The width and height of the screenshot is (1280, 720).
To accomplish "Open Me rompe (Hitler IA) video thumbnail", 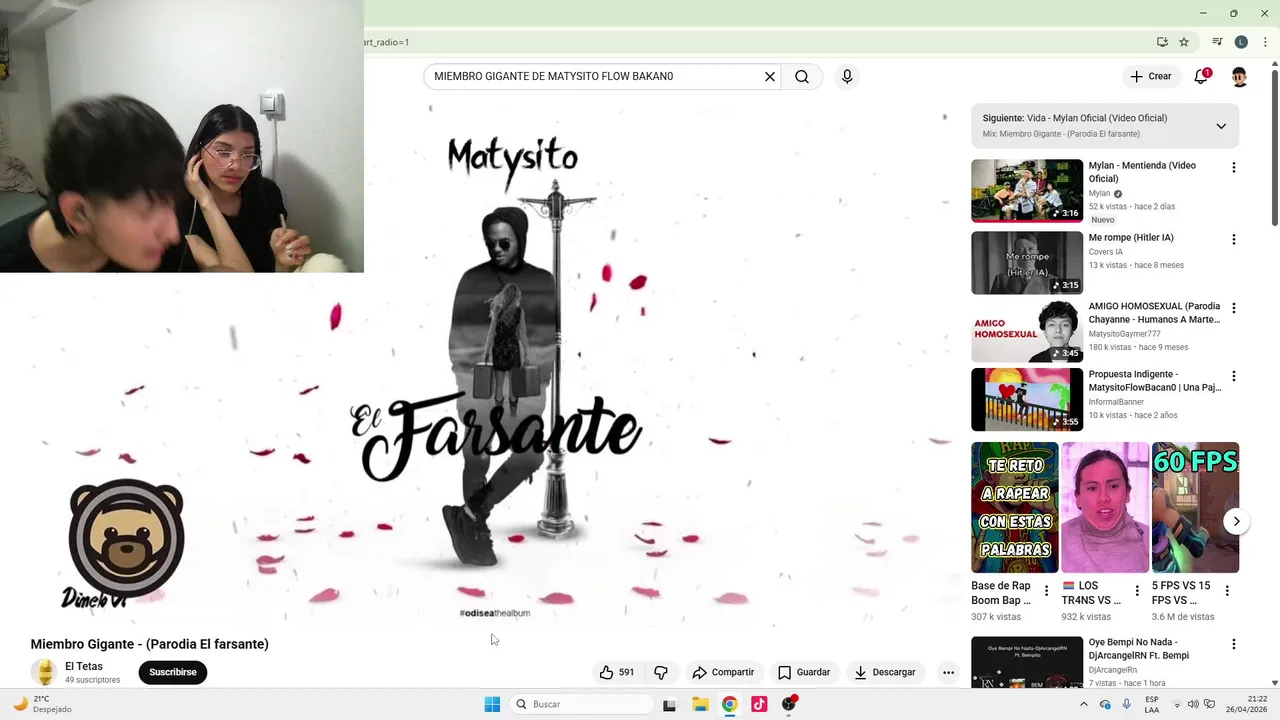I will tap(1027, 263).
